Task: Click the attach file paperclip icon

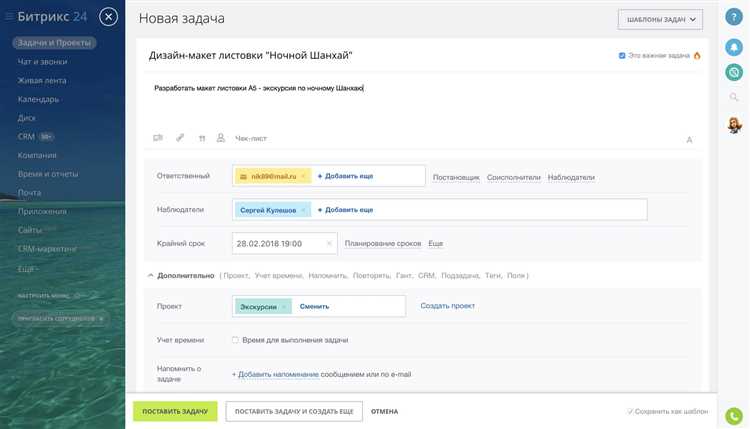Action: tap(180, 138)
